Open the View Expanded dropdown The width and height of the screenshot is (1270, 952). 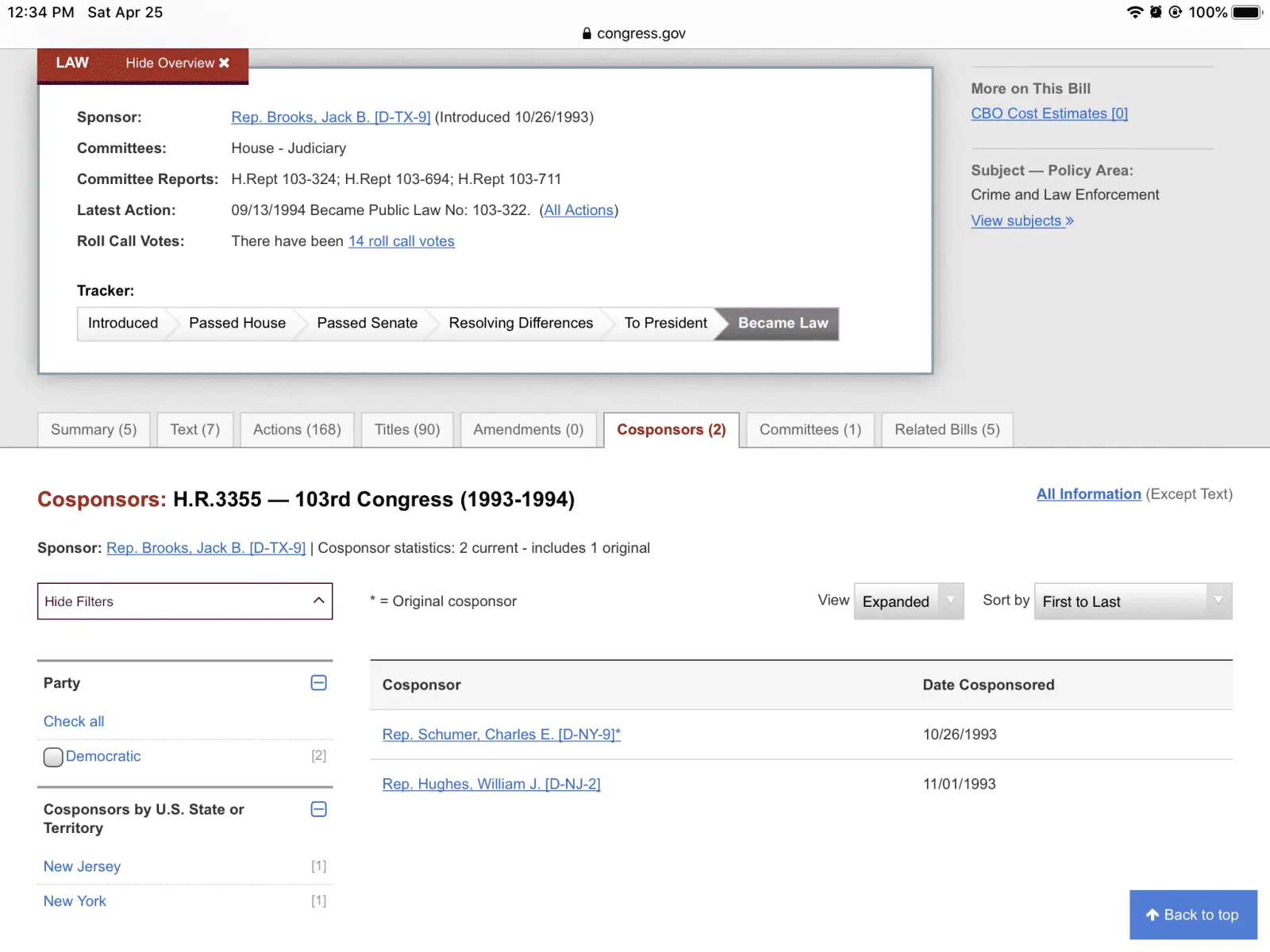click(x=908, y=601)
